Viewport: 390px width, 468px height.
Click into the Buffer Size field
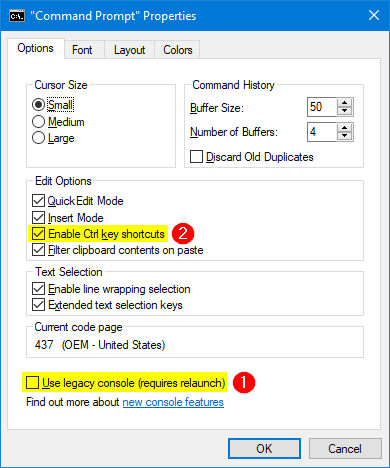click(322, 107)
